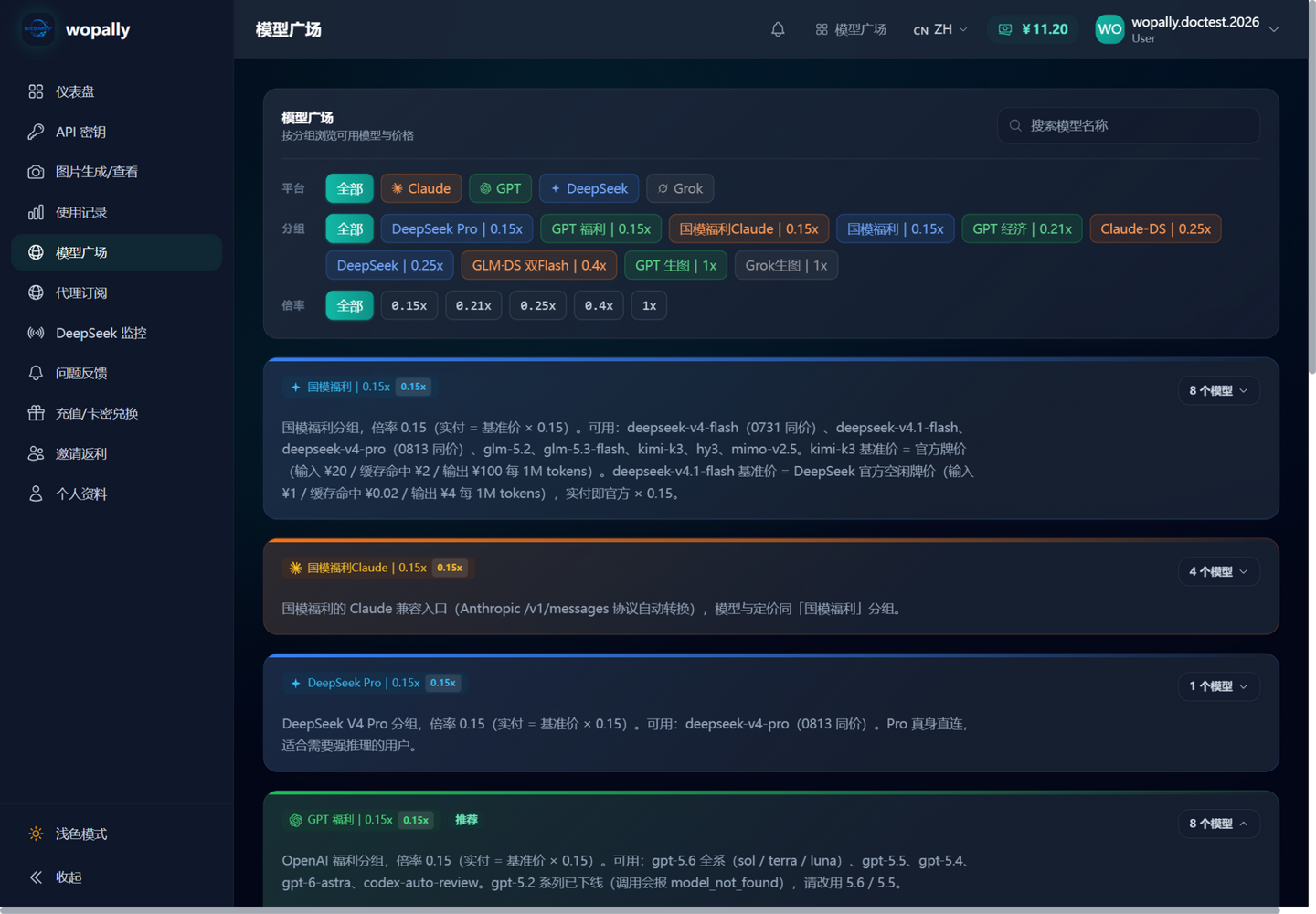This screenshot has height=914, width=1316.
Task: Click 模型广场 link in top header
Action: [851, 29]
